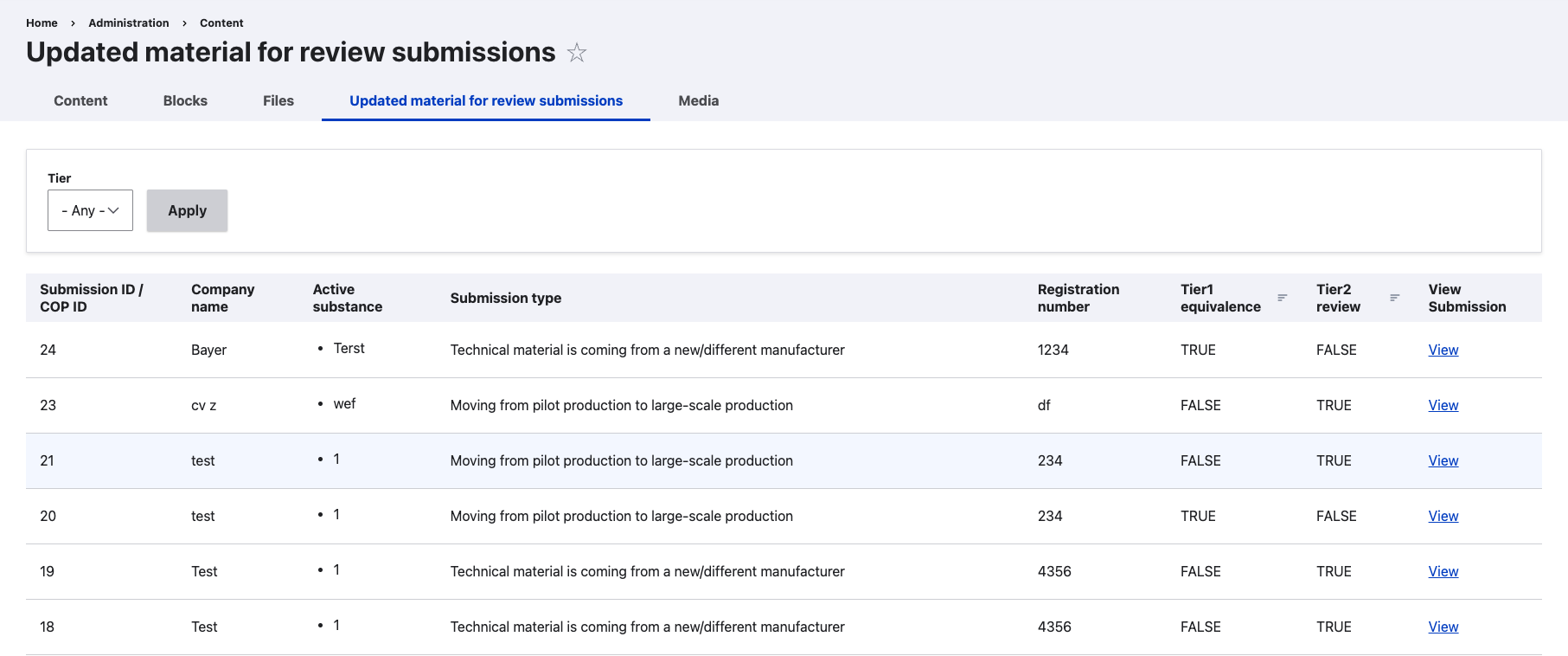1568x656 pixels.
Task: Go to Content breadcrumb link
Action: 221,23
